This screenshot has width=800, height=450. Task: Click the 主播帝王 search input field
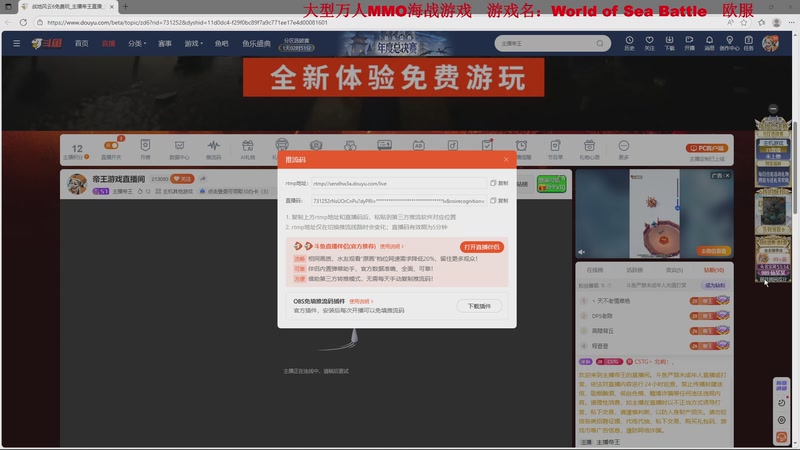click(546, 43)
